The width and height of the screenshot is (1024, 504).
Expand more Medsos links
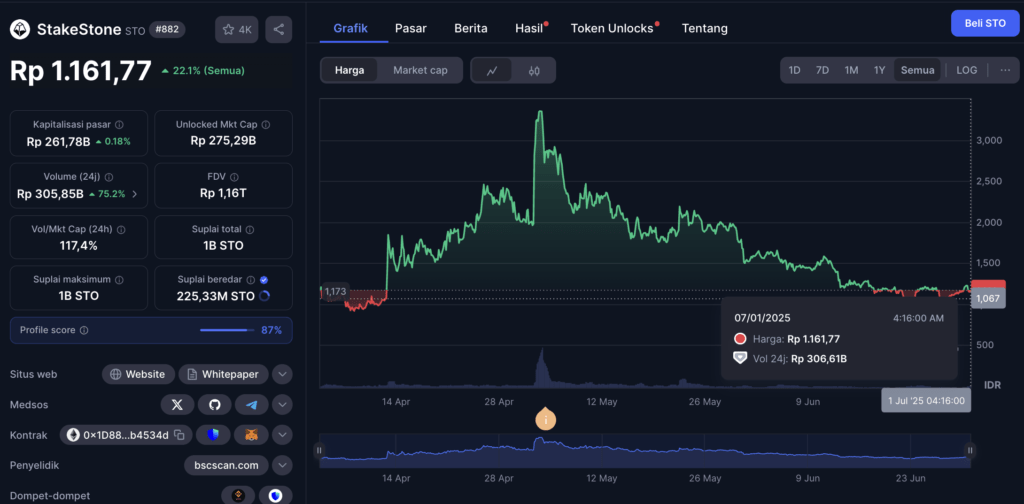(x=282, y=405)
